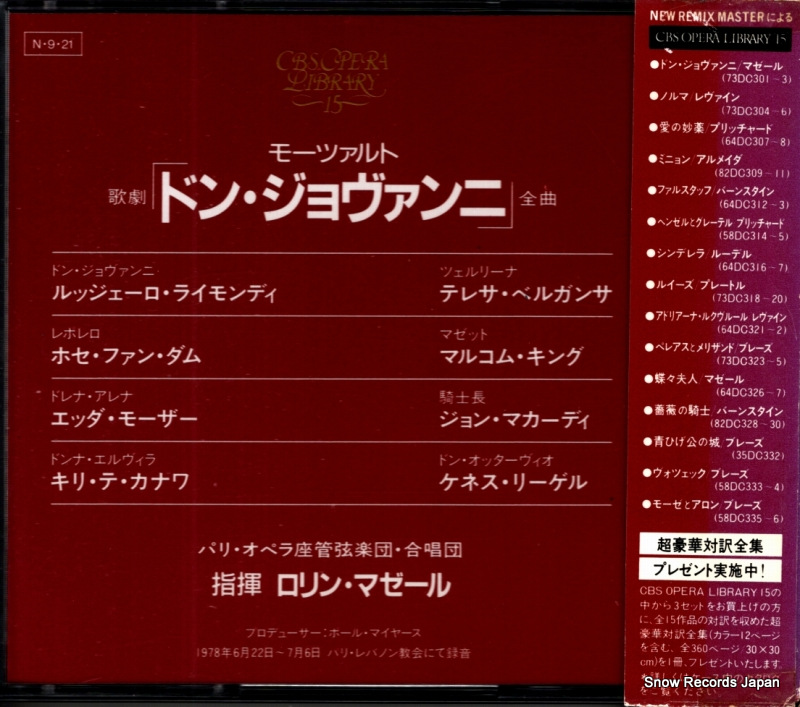
Task: Click obi entry シンデレラ/ルーデル
Action: tap(698, 254)
